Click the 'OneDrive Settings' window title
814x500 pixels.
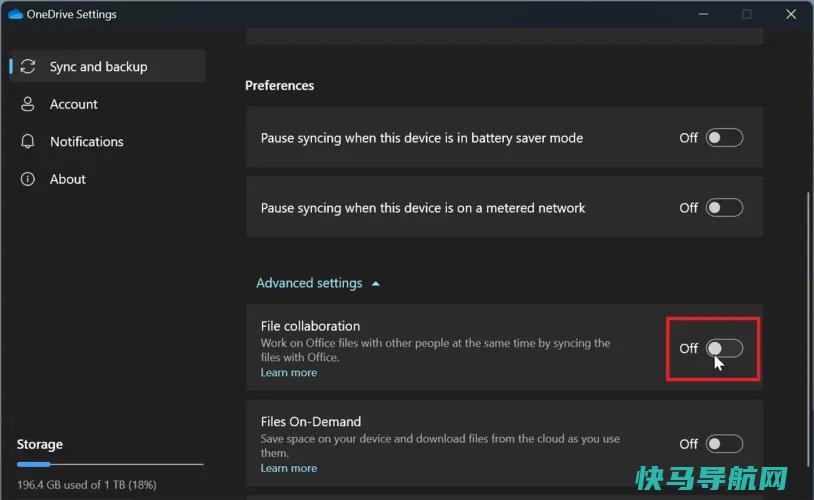click(x=72, y=14)
